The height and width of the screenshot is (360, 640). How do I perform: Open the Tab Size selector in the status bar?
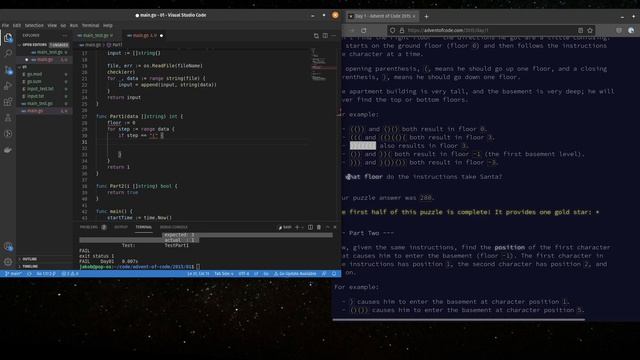pyautogui.click(x=224, y=274)
